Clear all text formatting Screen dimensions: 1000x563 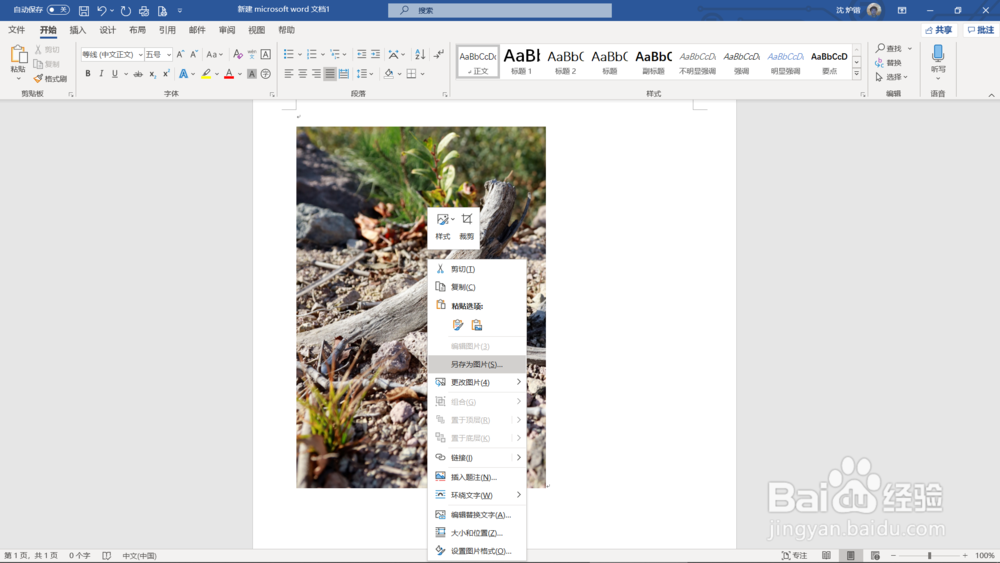[x=237, y=54]
